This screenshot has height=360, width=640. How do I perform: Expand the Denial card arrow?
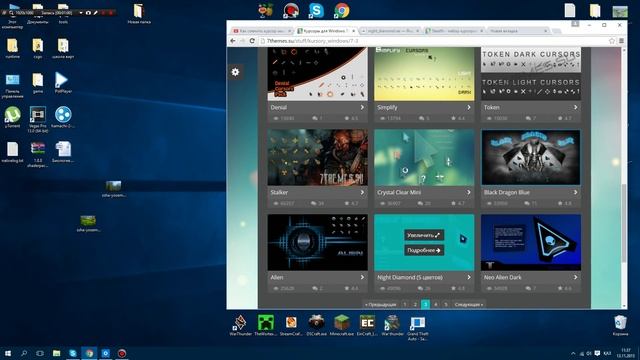click(x=362, y=107)
